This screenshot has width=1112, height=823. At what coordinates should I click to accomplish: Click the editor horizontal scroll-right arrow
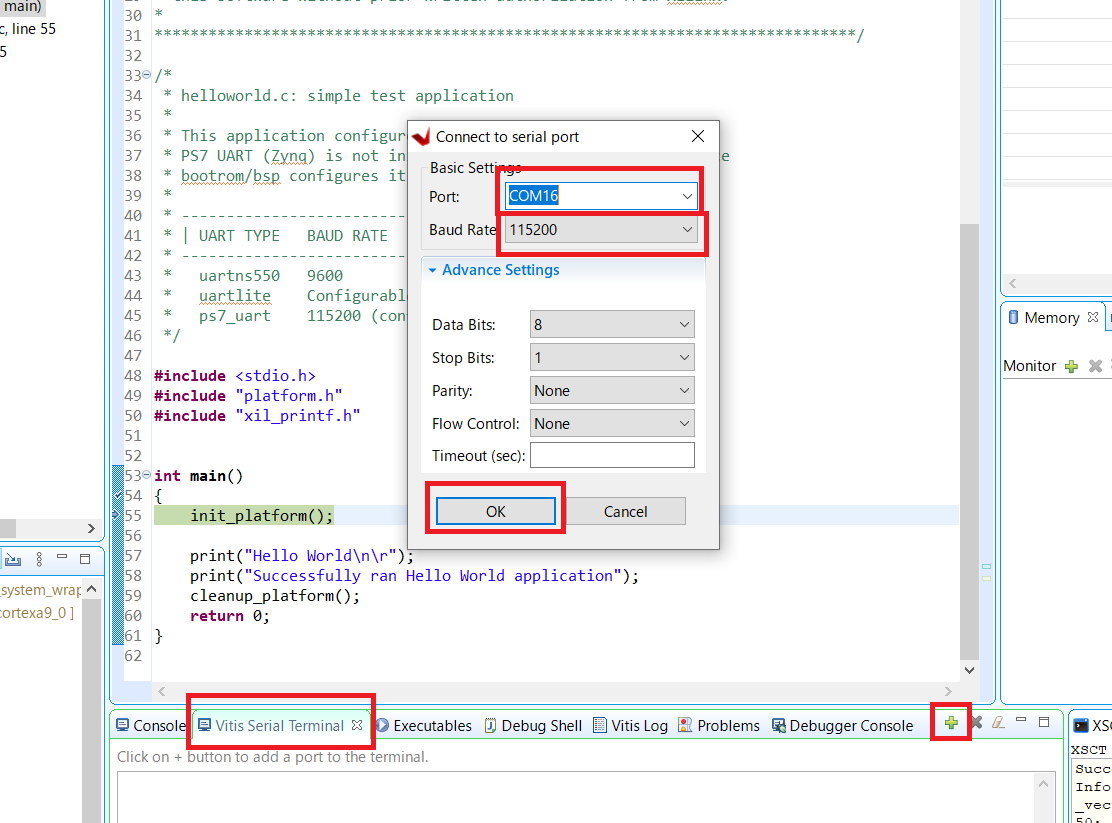click(x=948, y=691)
